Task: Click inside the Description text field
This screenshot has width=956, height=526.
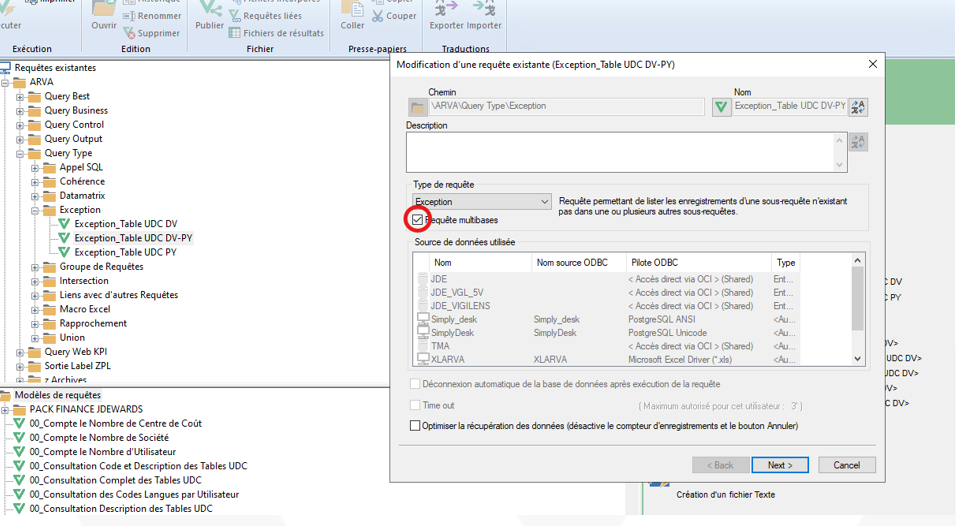Action: point(620,152)
